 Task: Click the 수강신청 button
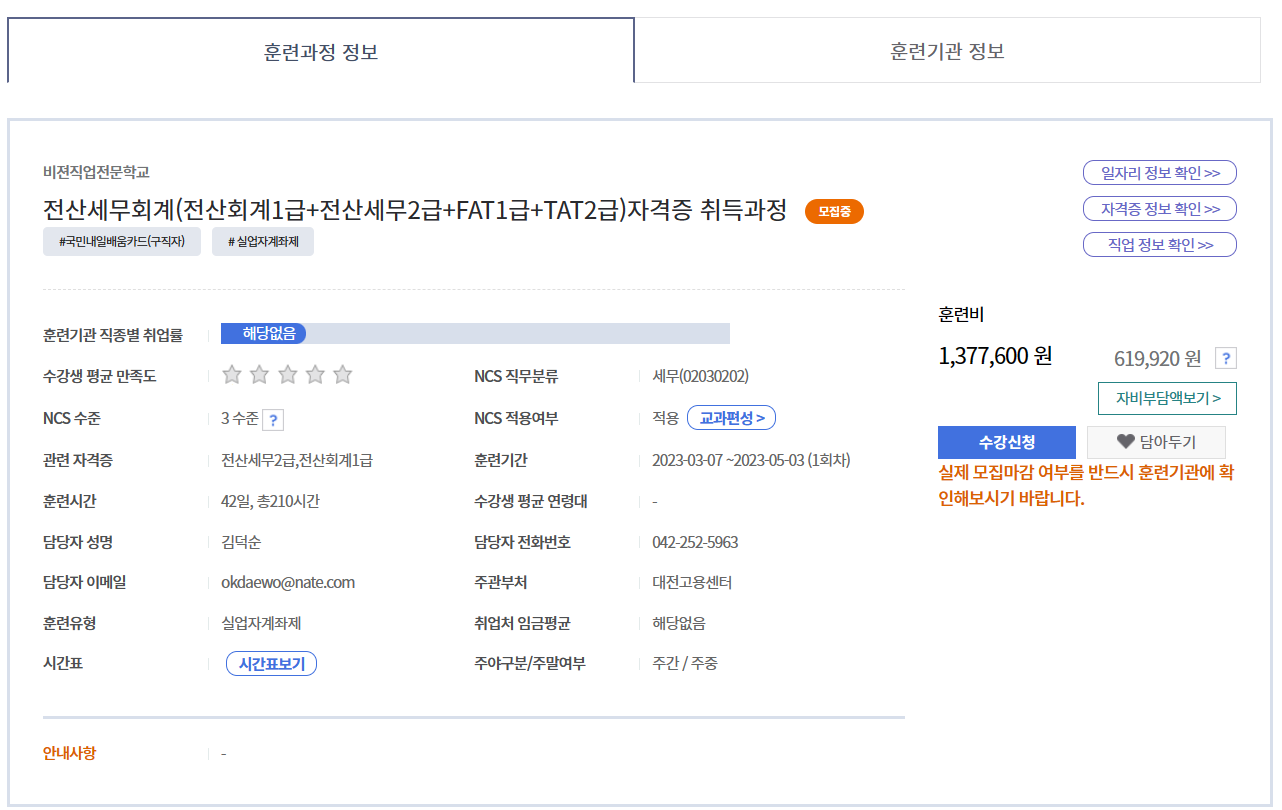(x=1007, y=442)
